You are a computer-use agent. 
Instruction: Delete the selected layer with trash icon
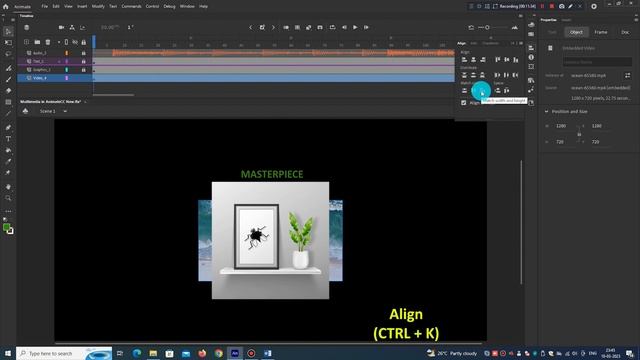pos(48,42)
